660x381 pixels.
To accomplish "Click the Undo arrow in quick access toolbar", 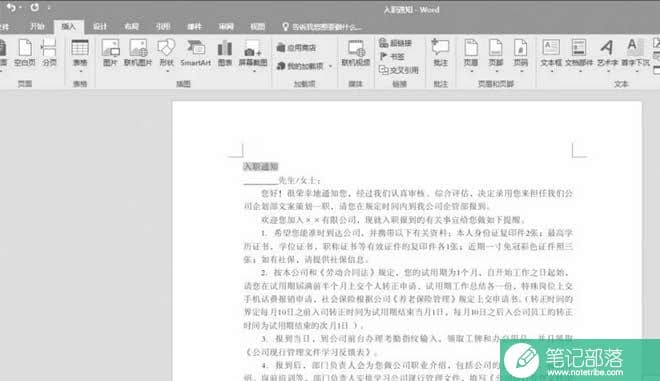I will [11, 8].
